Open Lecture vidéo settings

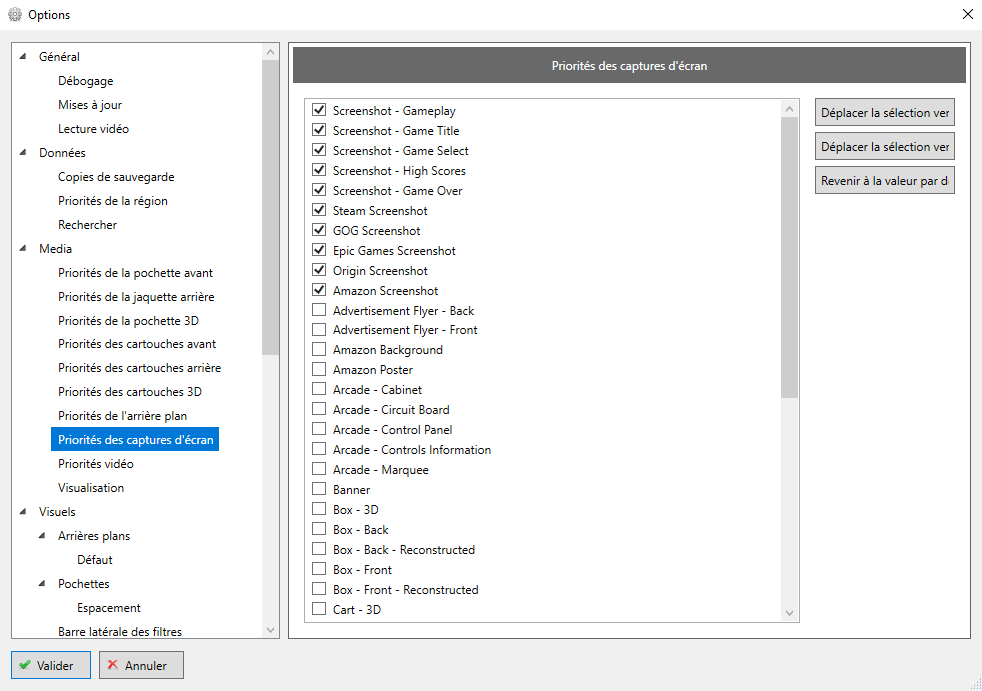pos(93,128)
